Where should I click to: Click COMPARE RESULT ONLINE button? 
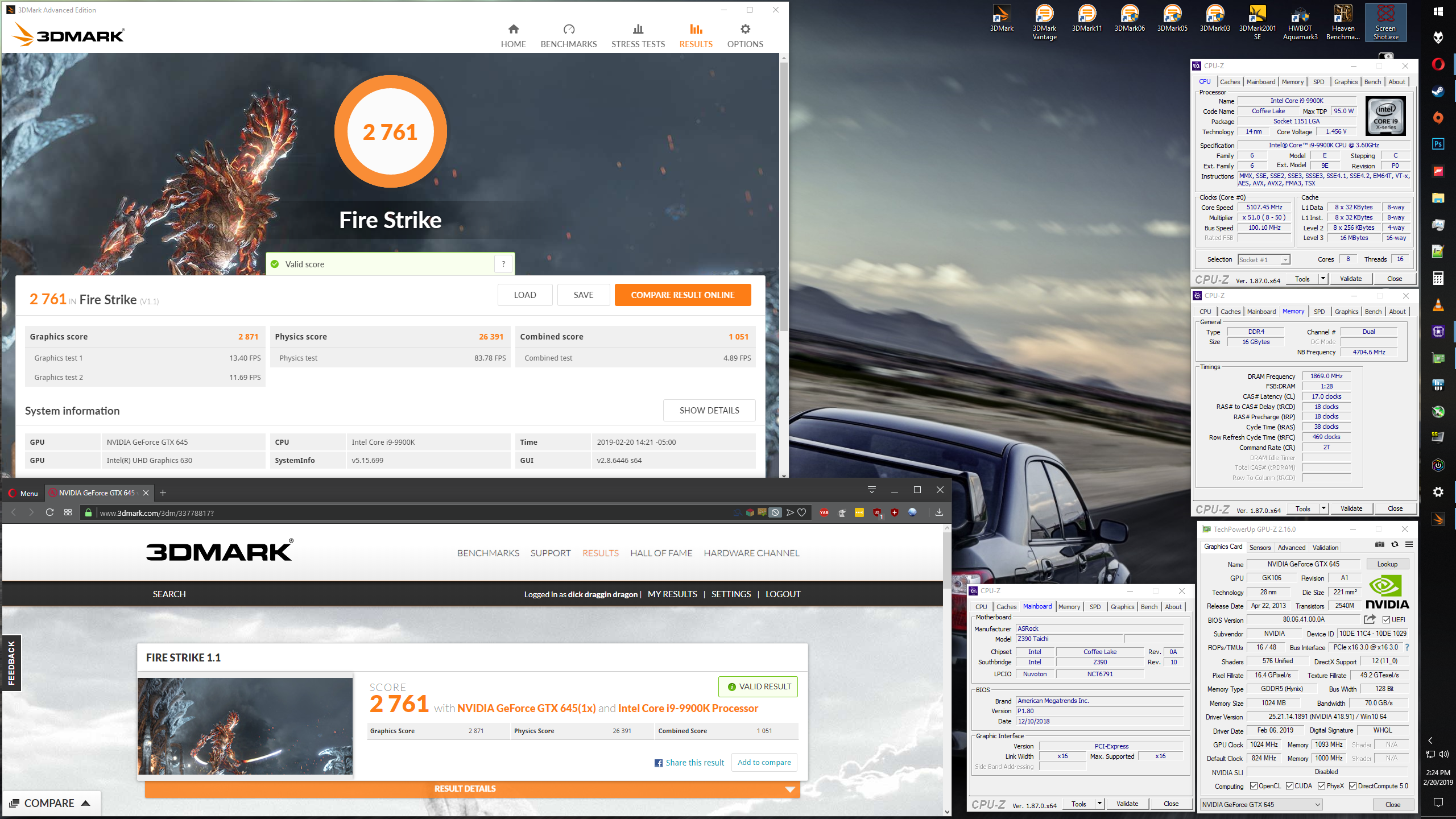682,295
